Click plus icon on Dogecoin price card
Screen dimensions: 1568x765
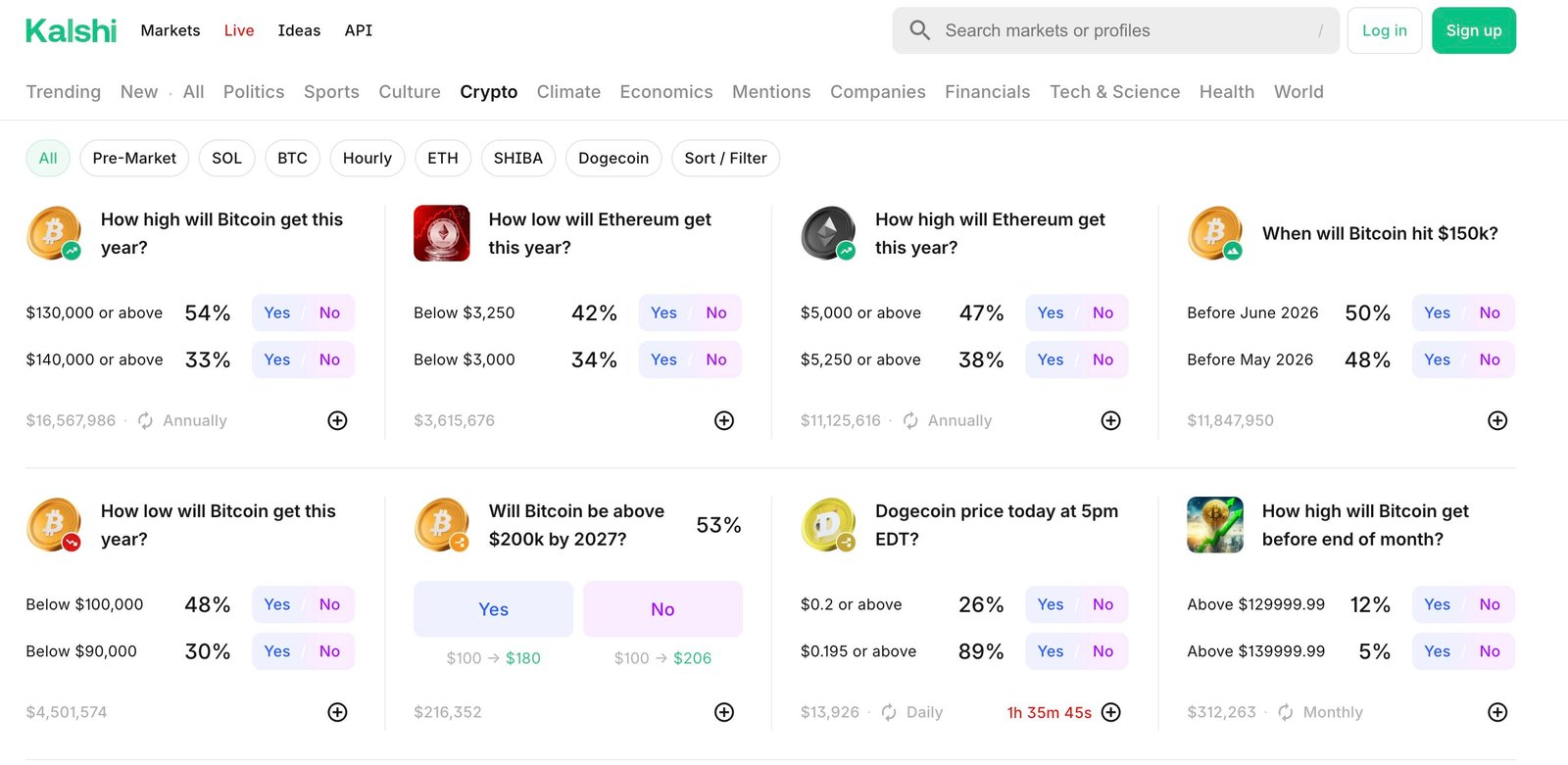pos(1110,712)
